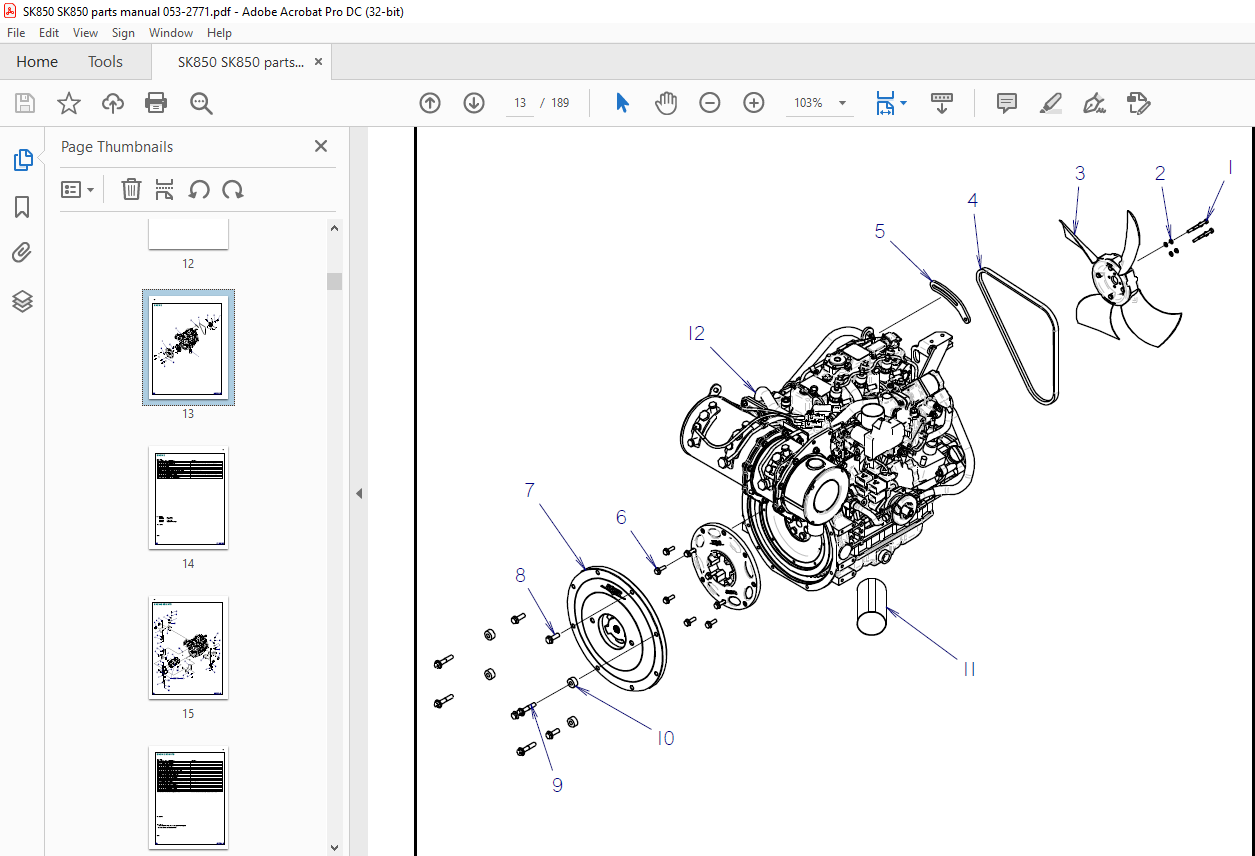Viewport: 1255px width, 856px height.
Task: Switch to the Home tab
Action: (x=37, y=62)
